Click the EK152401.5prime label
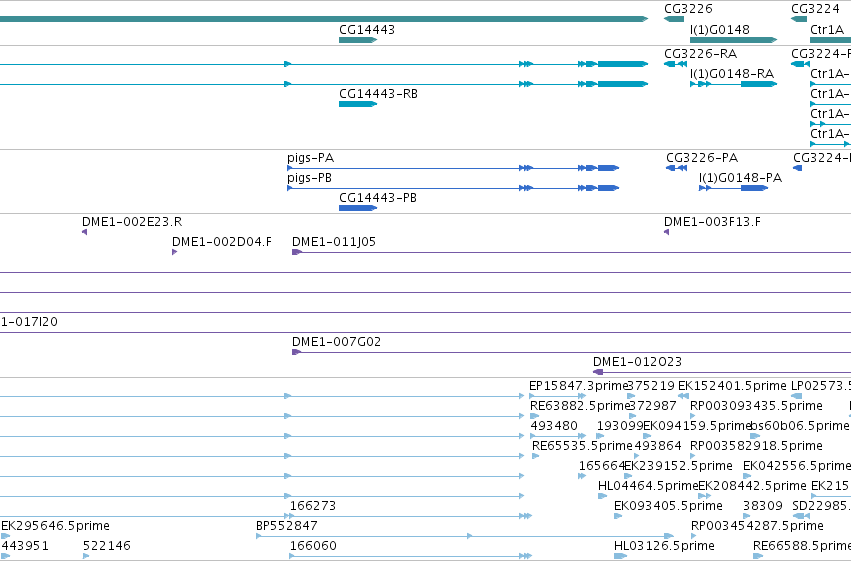The image size is (851, 561). pyautogui.click(x=732, y=386)
